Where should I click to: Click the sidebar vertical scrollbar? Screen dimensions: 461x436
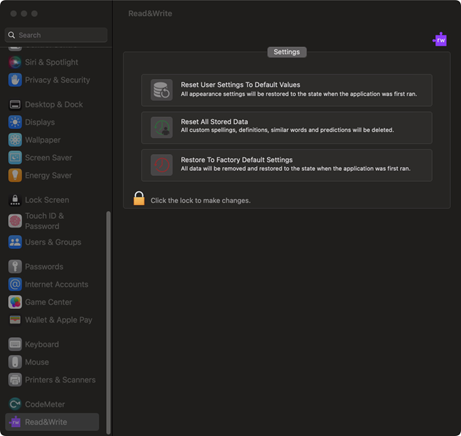108,322
